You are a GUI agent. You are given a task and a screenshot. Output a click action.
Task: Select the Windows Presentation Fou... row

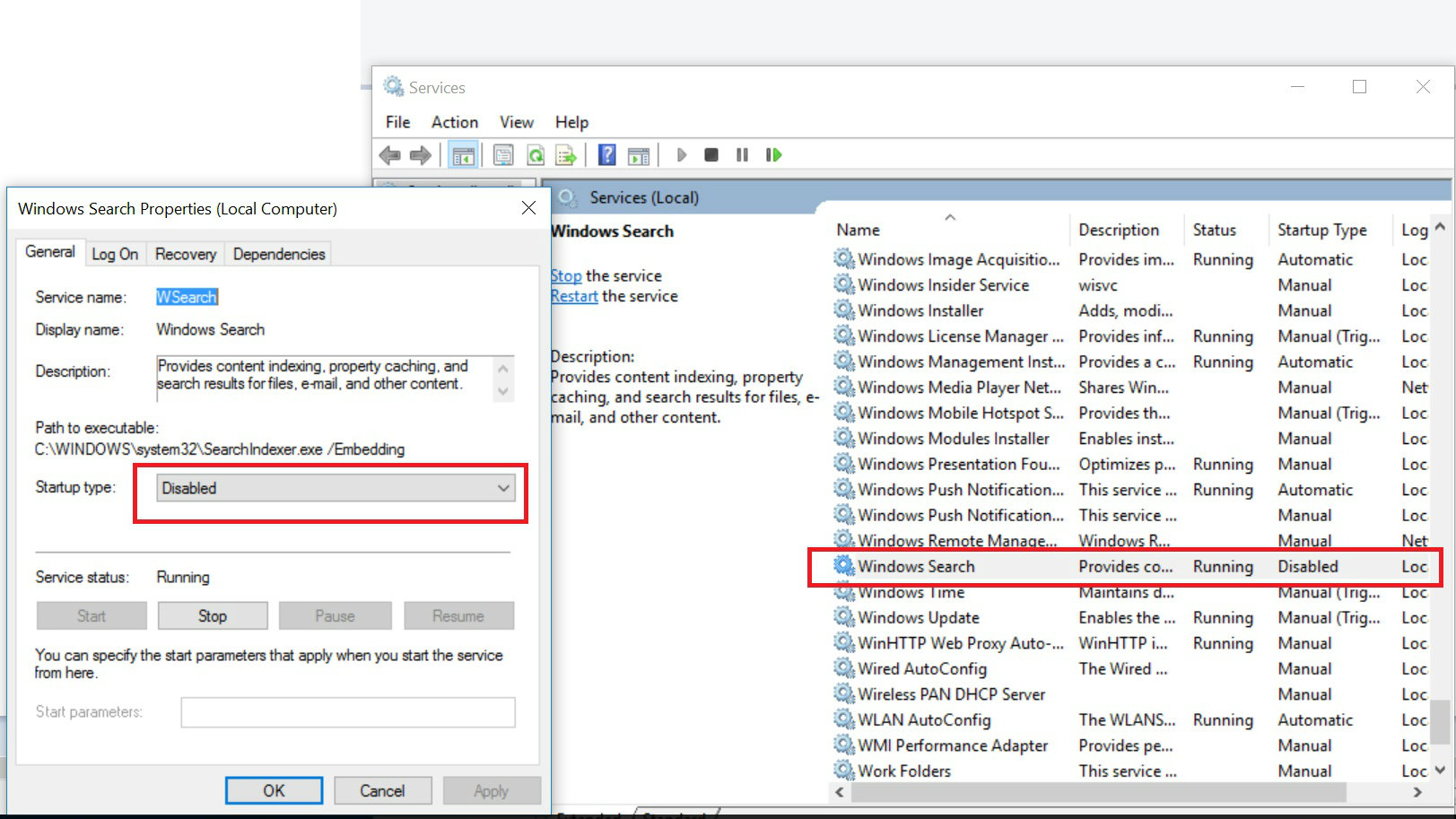pos(1129,463)
